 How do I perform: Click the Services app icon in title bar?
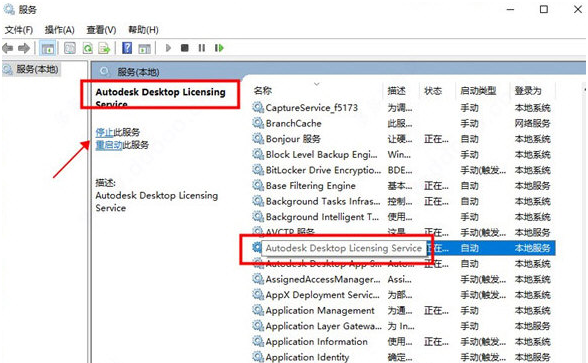pyautogui.click(x=9, y=9)
